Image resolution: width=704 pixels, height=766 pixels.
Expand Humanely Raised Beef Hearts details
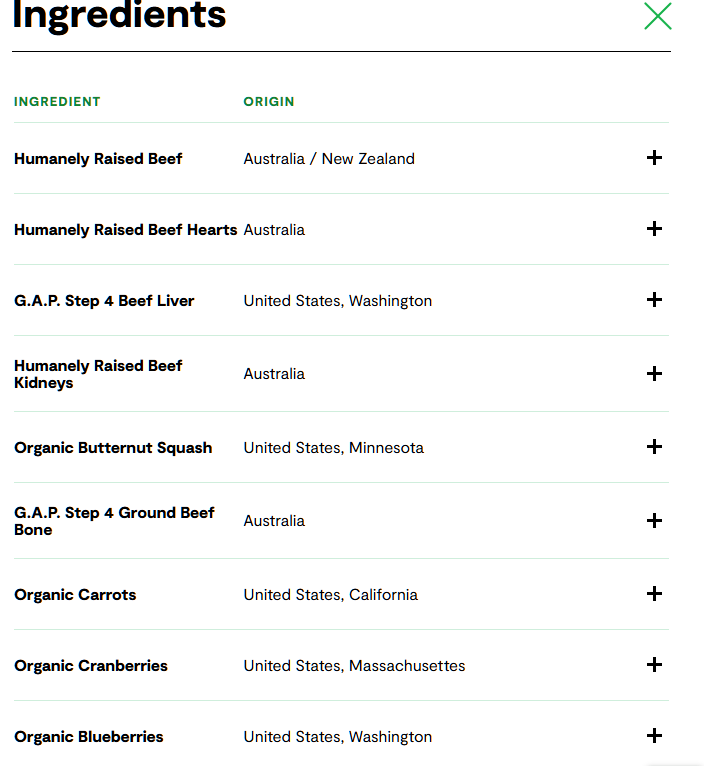(x=654, y=229)
